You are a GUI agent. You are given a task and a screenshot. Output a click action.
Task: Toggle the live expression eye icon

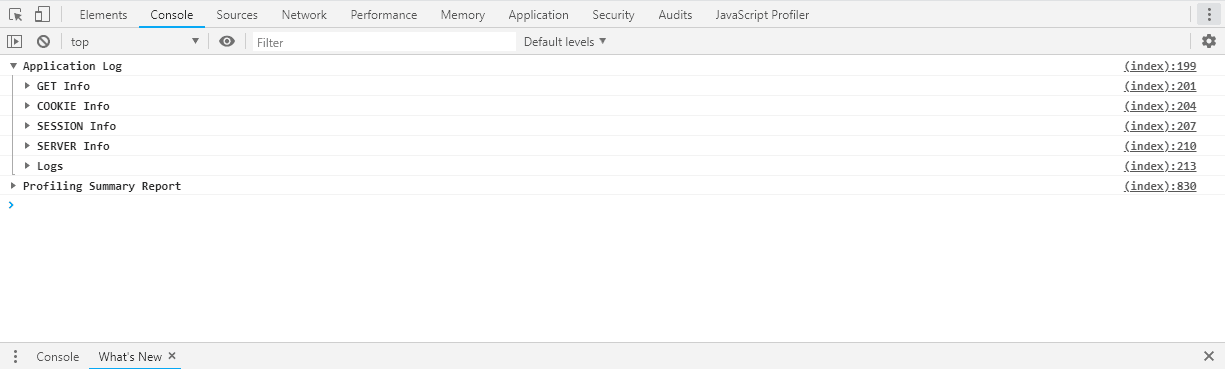[227, 41]
